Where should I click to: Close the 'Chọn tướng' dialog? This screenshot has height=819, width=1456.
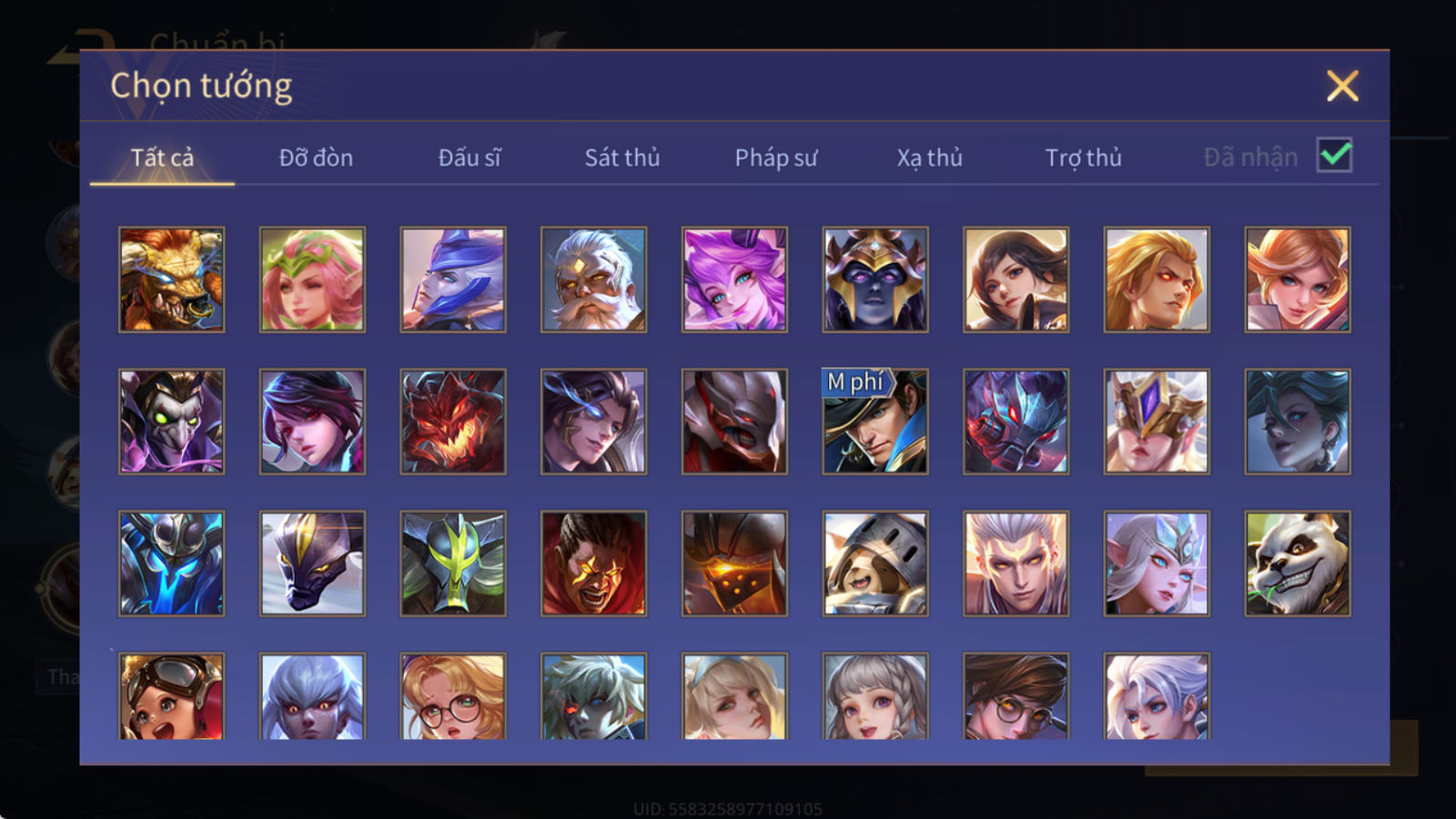pos(1342,86)
